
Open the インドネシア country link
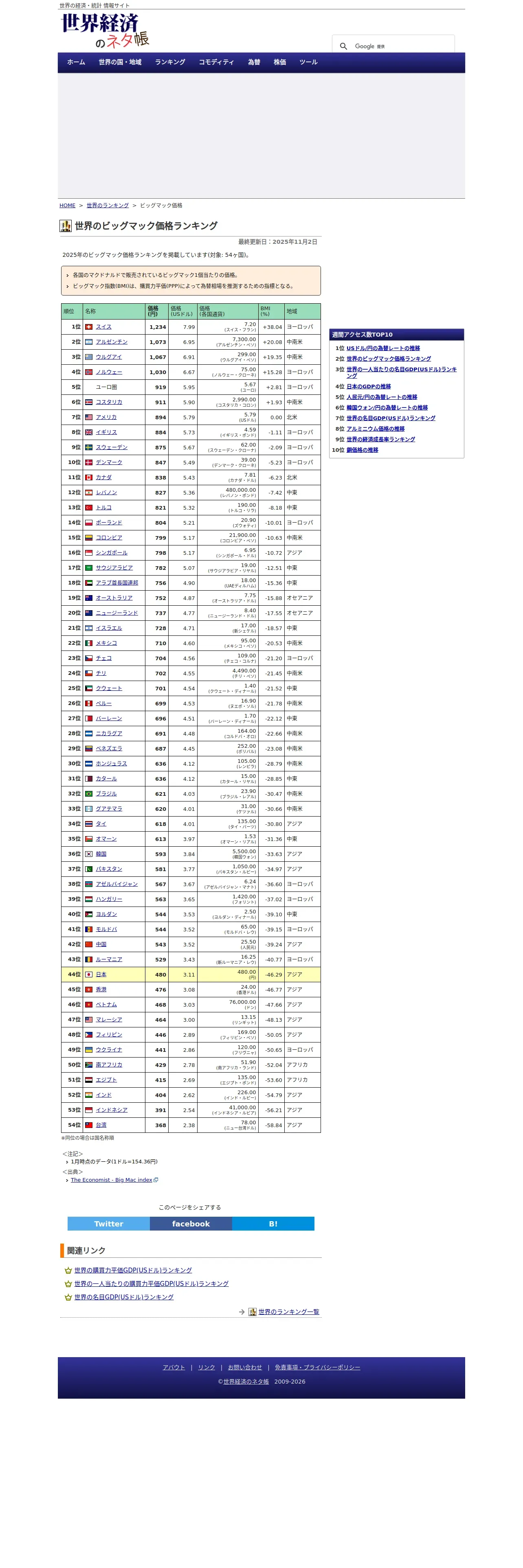click(x=112, y=1110)
